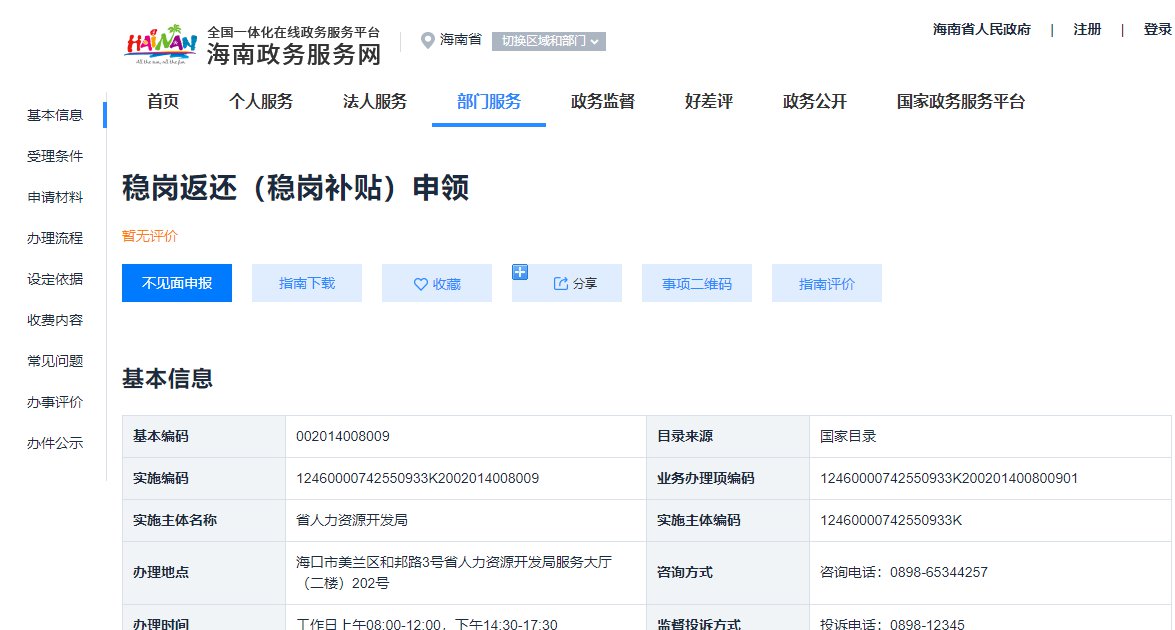Screen dimensions: 1175x630
Task: Click the 登录 link
Action: [x=1157, y=29]
